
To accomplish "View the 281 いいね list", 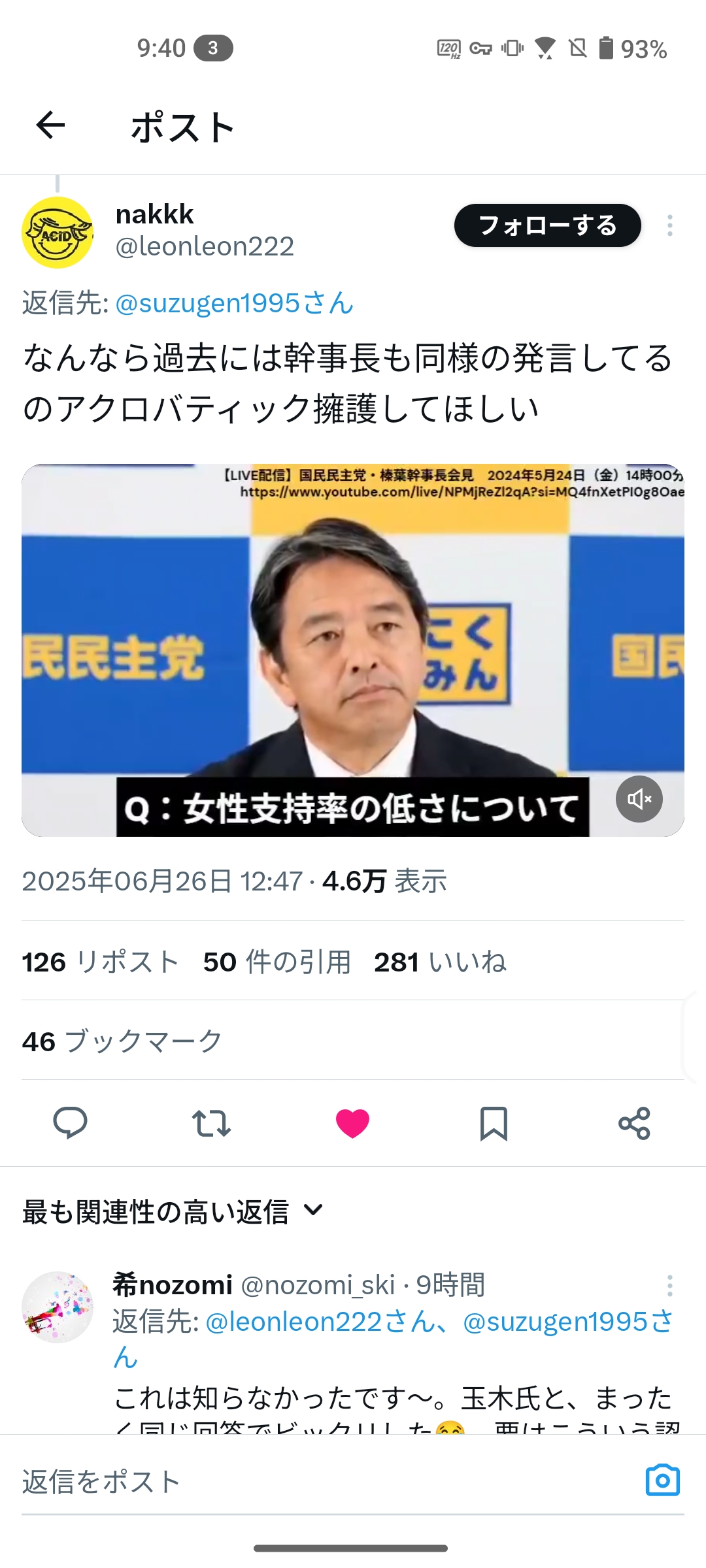I will [x=440, y=962].
